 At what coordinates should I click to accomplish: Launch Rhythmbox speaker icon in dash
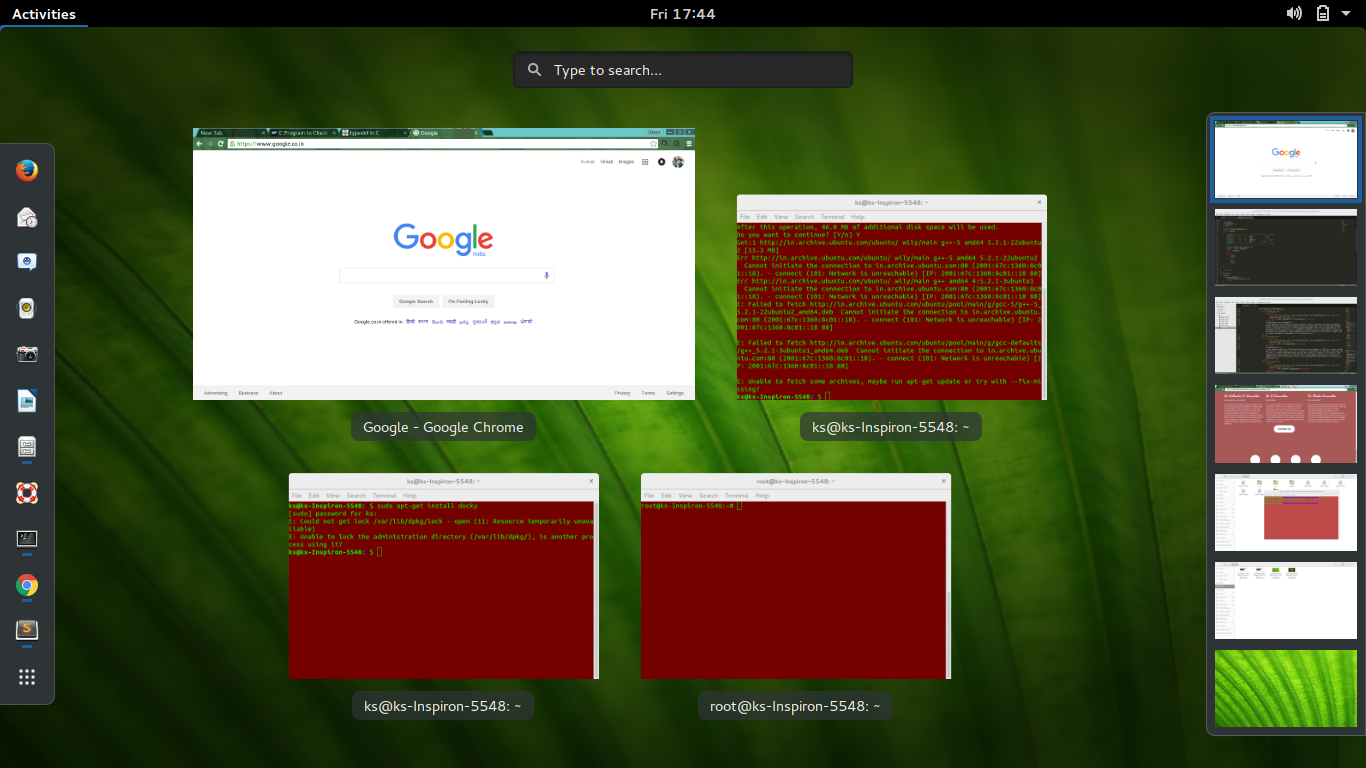pyautogui.click(x=27, y=308)
